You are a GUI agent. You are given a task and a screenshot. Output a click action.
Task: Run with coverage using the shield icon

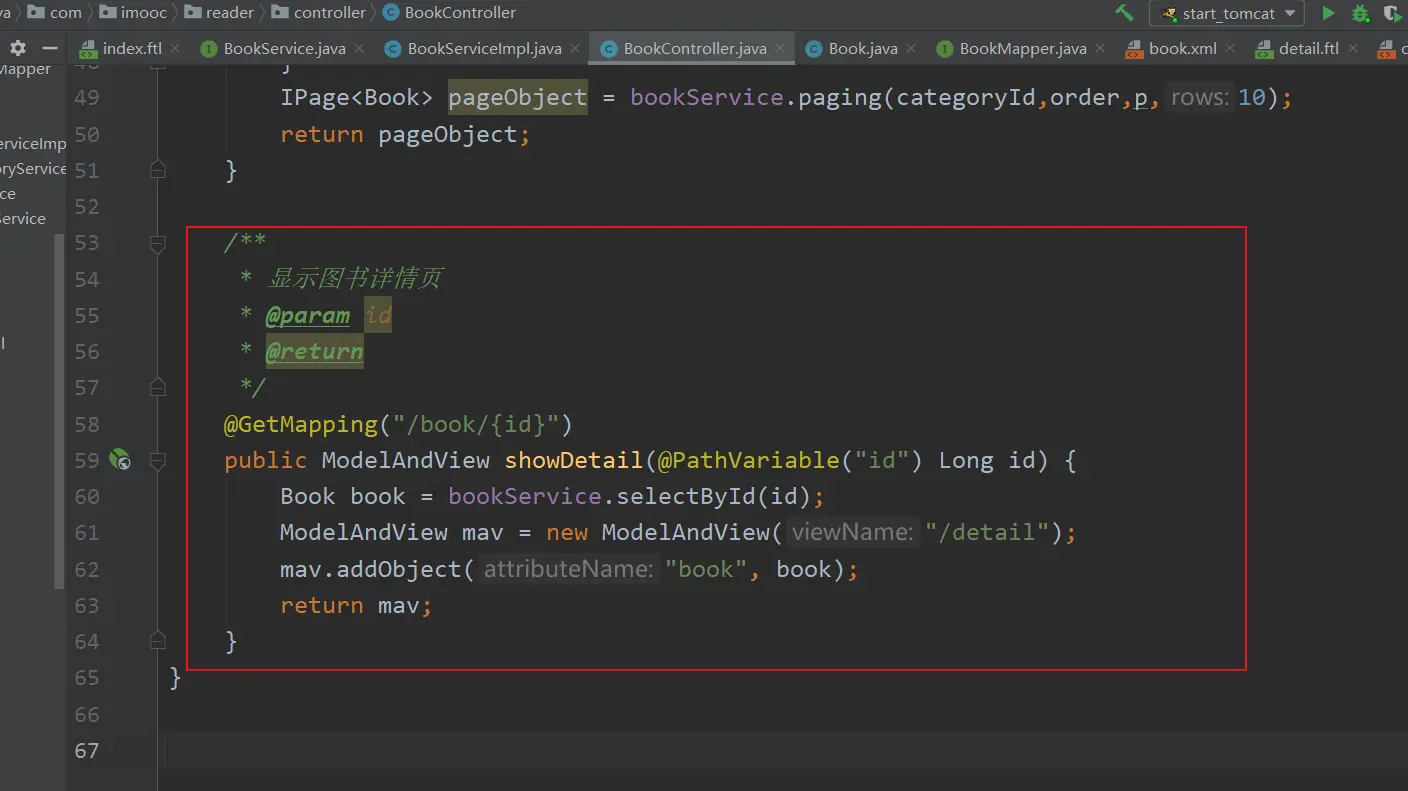1392,13
